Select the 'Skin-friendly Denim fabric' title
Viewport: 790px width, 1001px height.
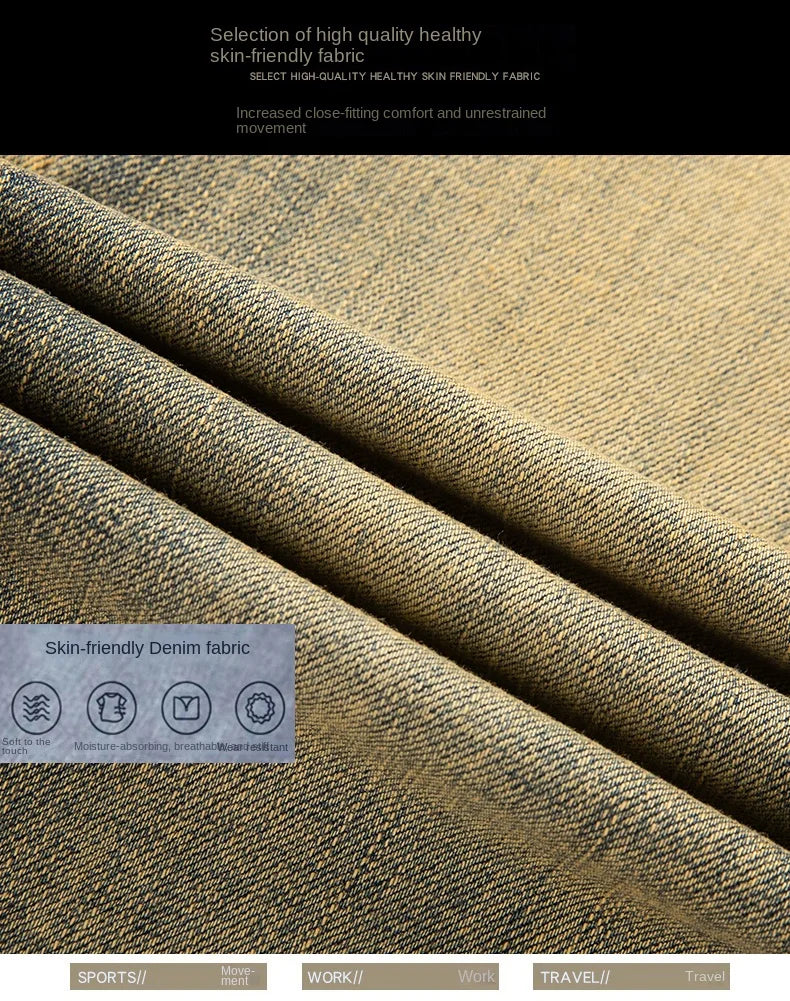[147, 647]
